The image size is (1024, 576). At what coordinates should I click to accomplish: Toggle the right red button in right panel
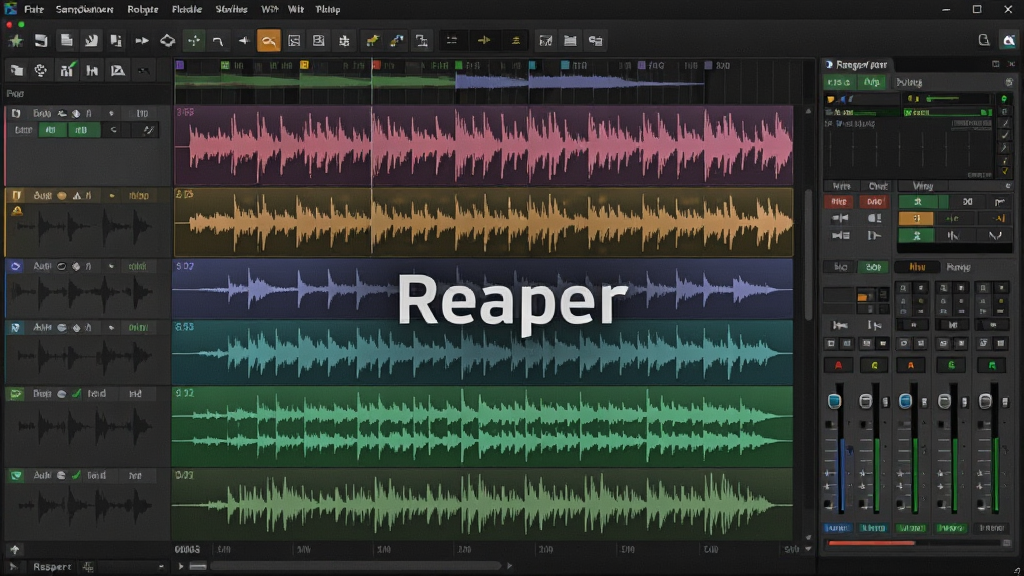(x=874, y=202)
